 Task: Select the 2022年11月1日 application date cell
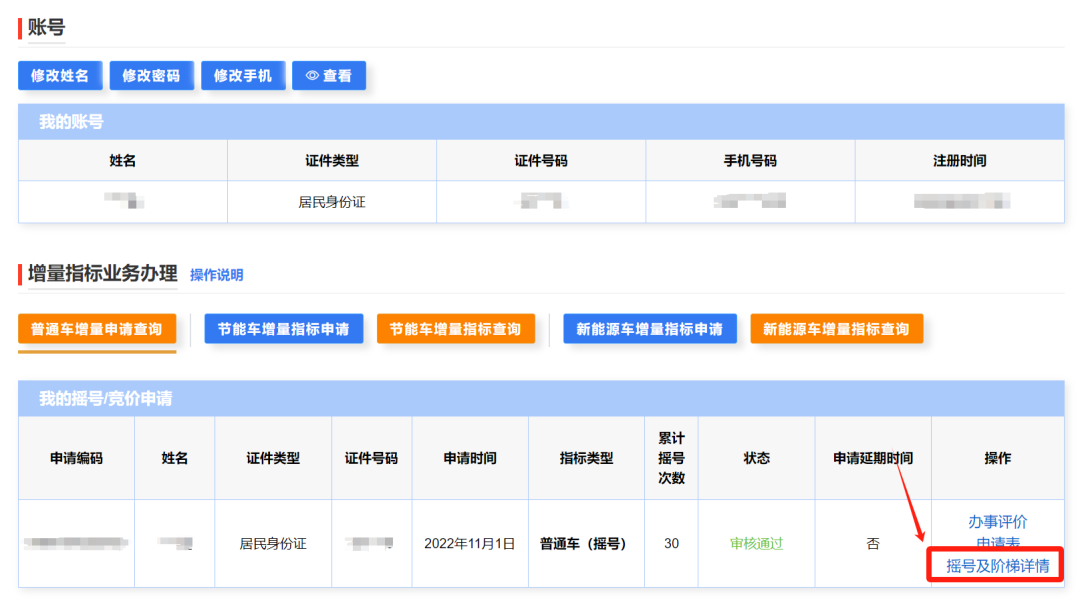click(470, 544)
